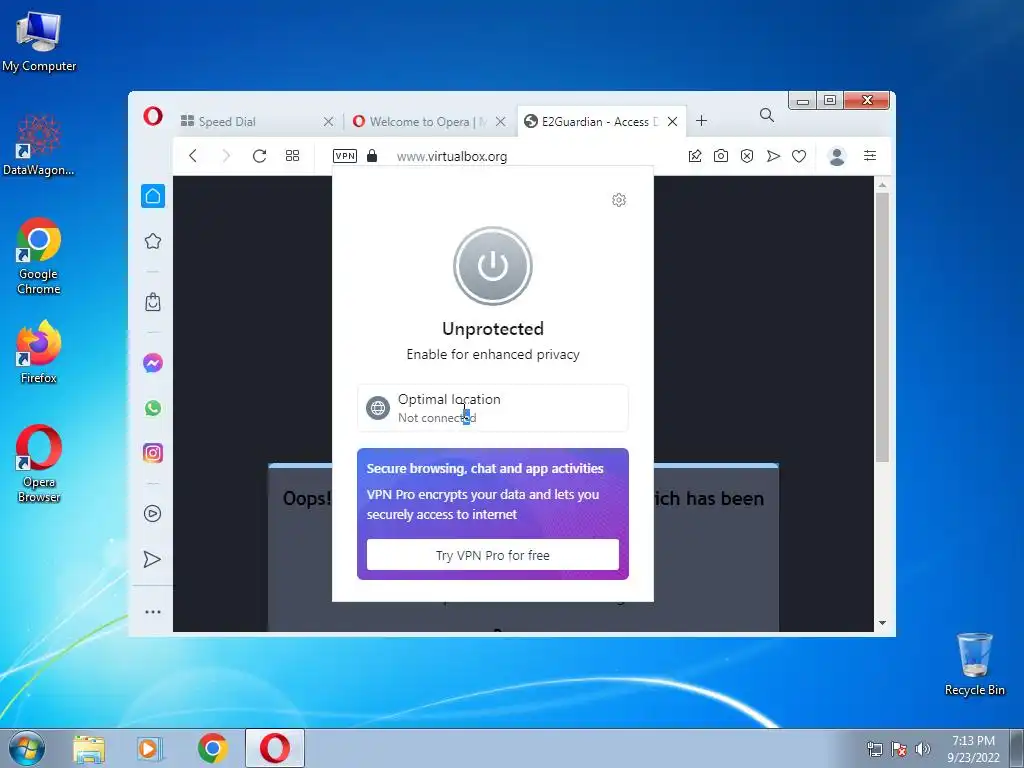
Task: Select the My Computer desktop icon
Action: [x=39, y=40]
